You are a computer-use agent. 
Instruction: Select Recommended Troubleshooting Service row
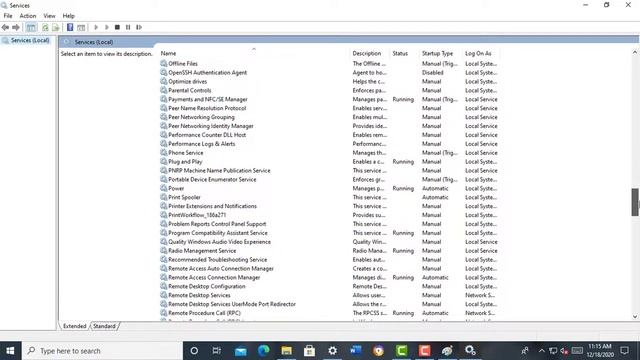(329, 260)
